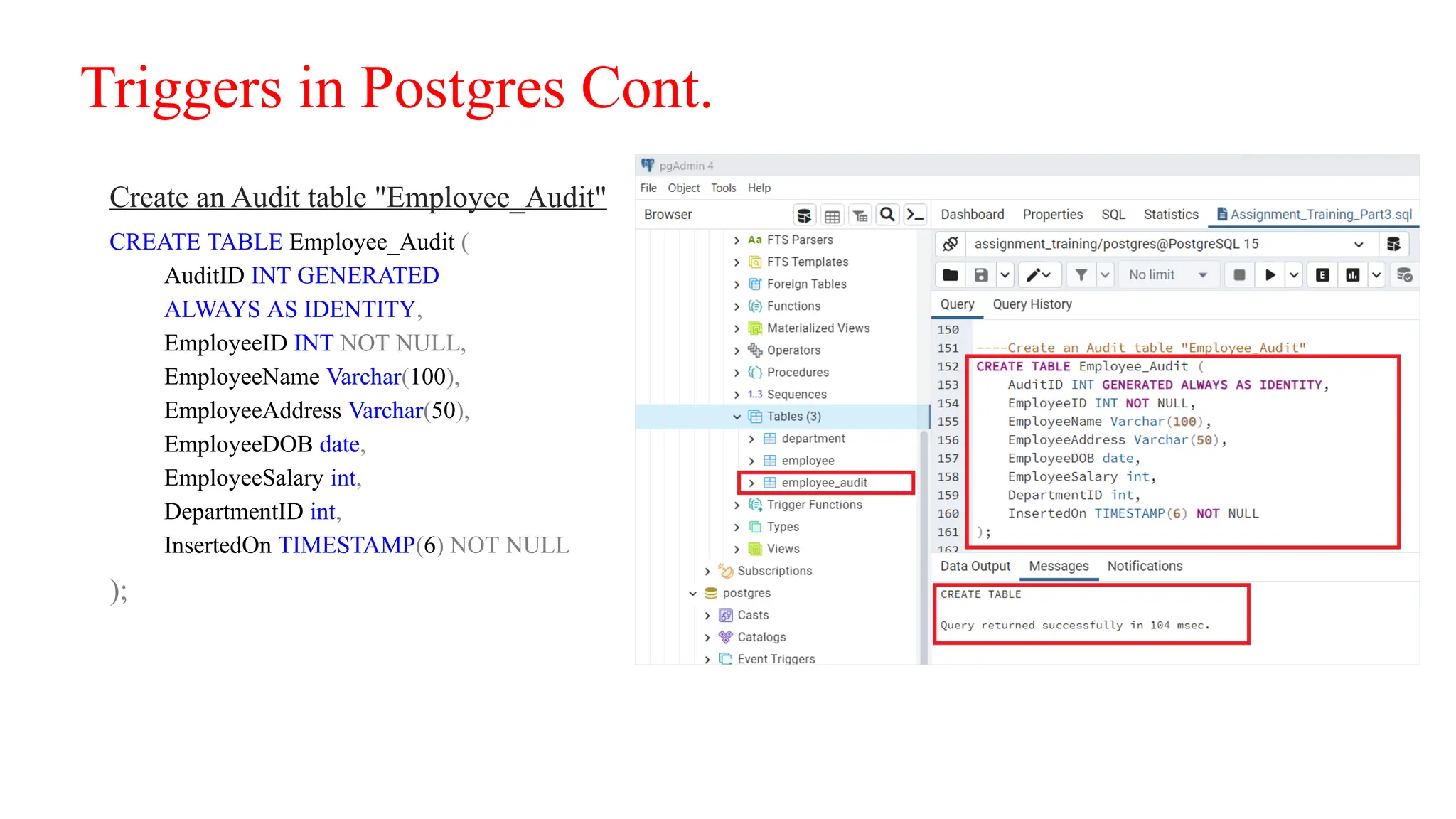The height and width of the screenshot is (819, 1456).
Task: Collapse the Tables (3) node
Action: pyautogui.click(x=737, y=417)
